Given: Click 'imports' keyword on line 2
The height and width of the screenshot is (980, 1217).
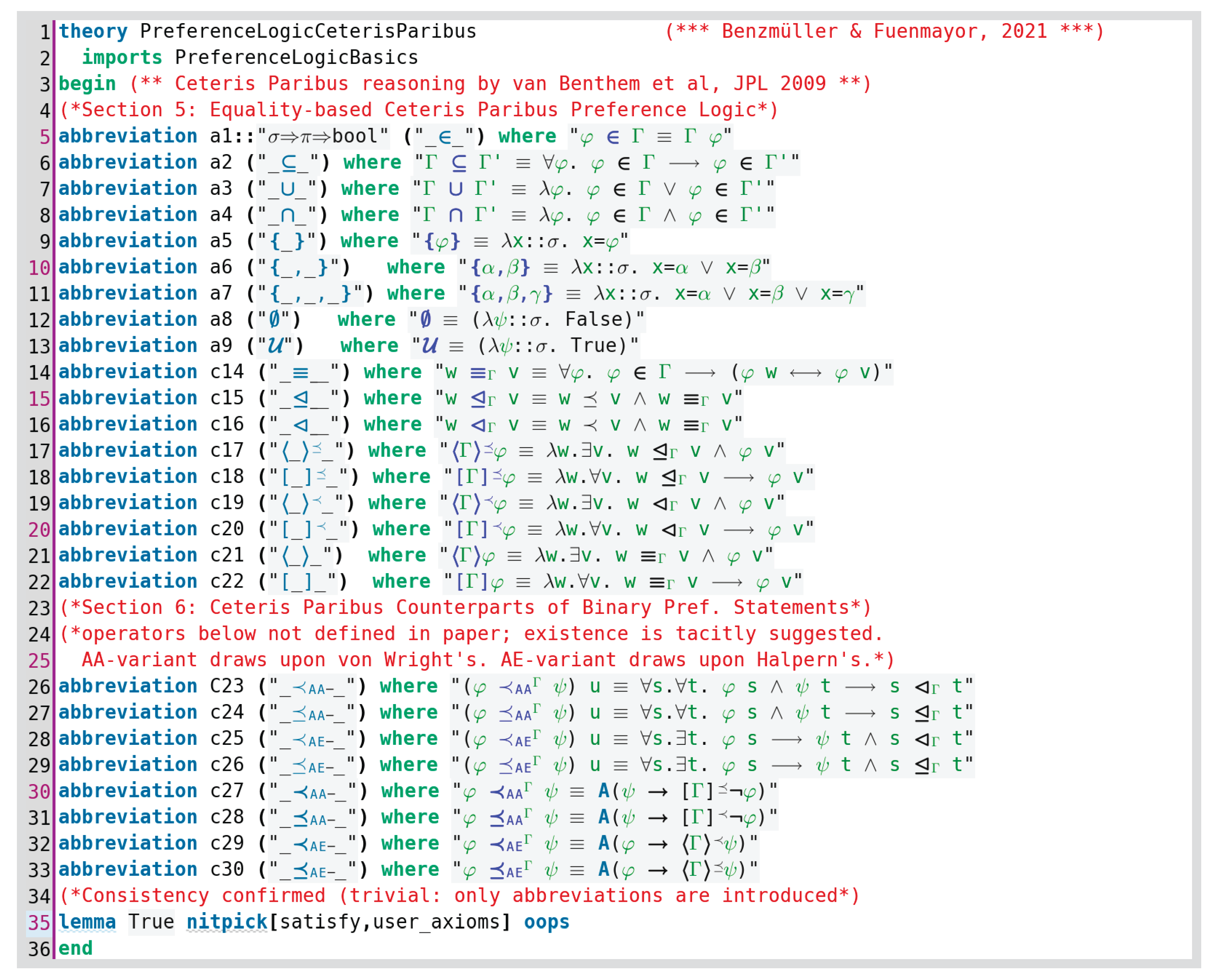Looking at the screenshot, I should click(122, 58).
